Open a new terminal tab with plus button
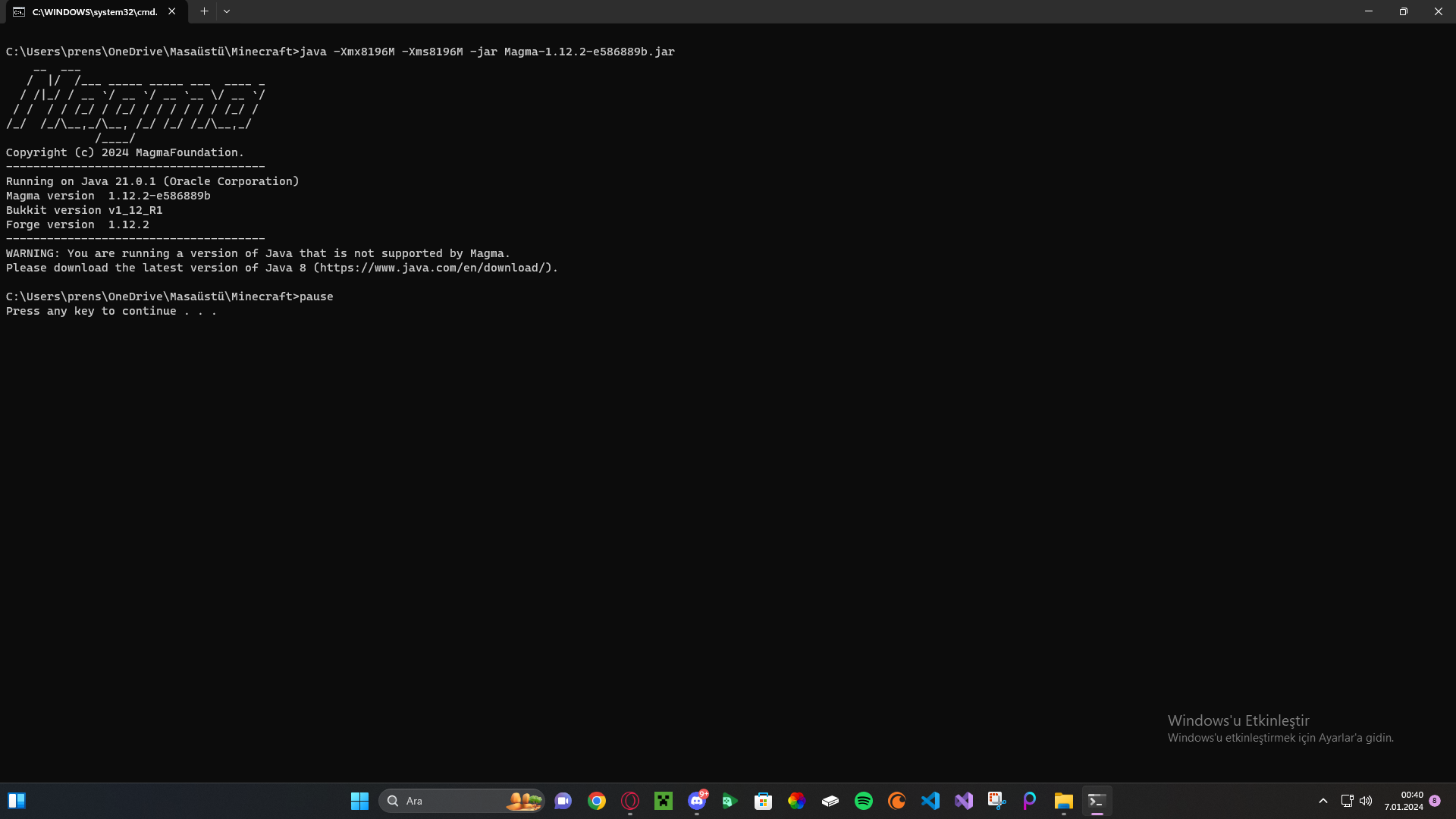The height and width of the screenshot is (819, 1456). tap(204, 11)
